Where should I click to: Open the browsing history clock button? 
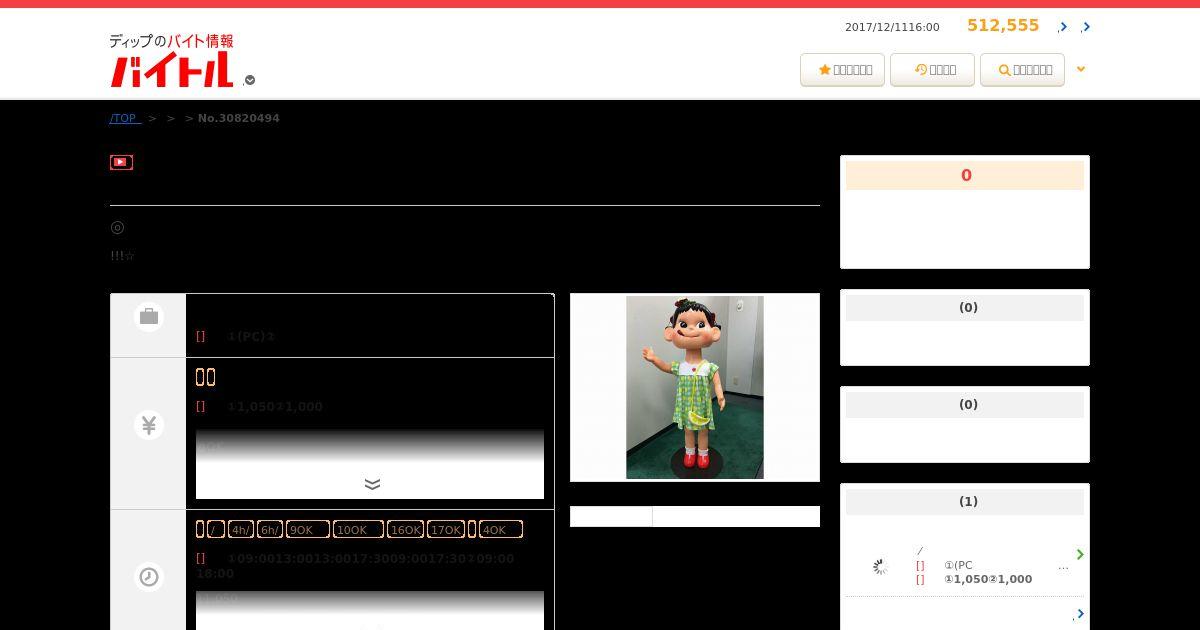pos(932,70)
